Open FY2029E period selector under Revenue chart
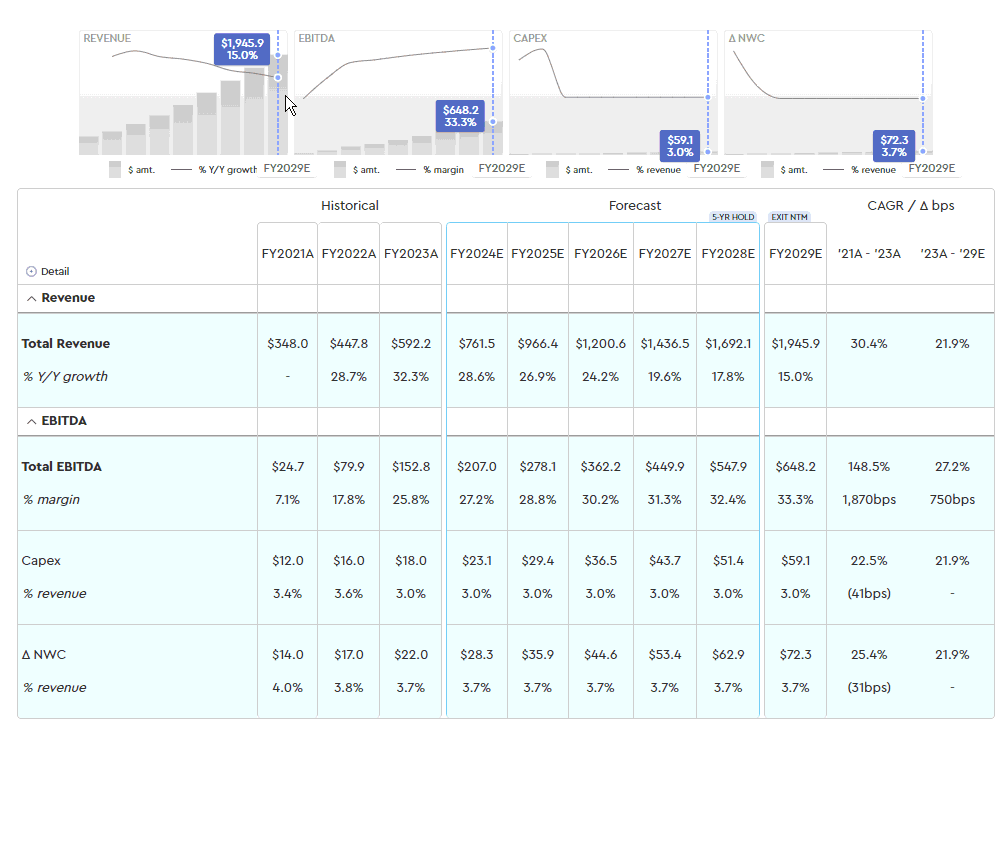 [287, 169]
